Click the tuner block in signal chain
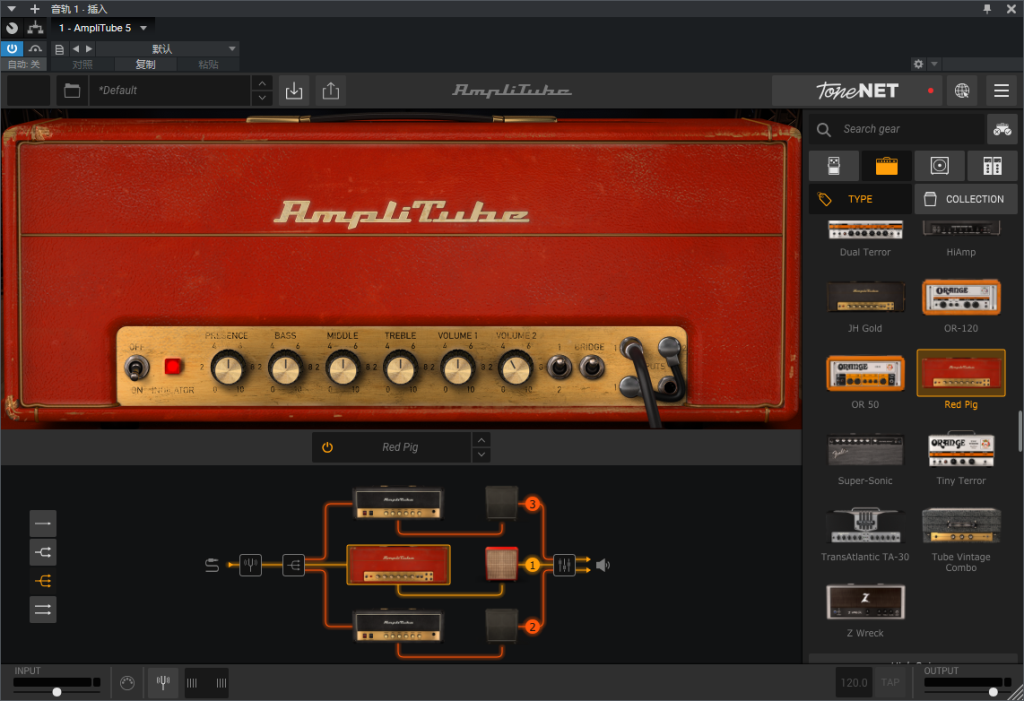Viewport: 1024px width, 701px height. (250, 565)
